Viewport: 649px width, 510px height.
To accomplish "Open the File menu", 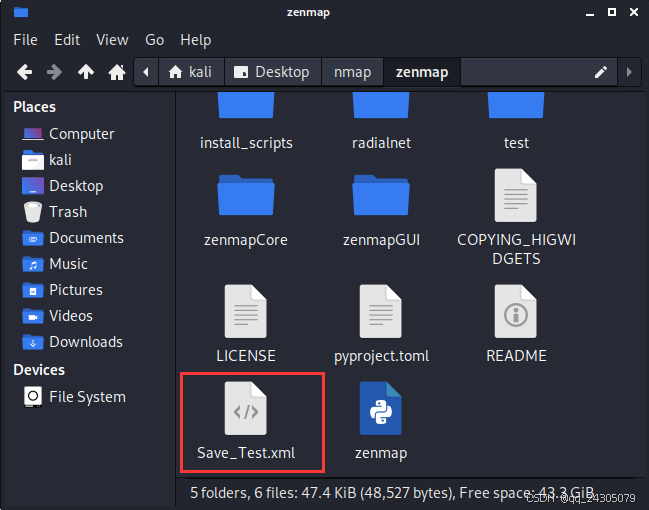I will 25,40.
